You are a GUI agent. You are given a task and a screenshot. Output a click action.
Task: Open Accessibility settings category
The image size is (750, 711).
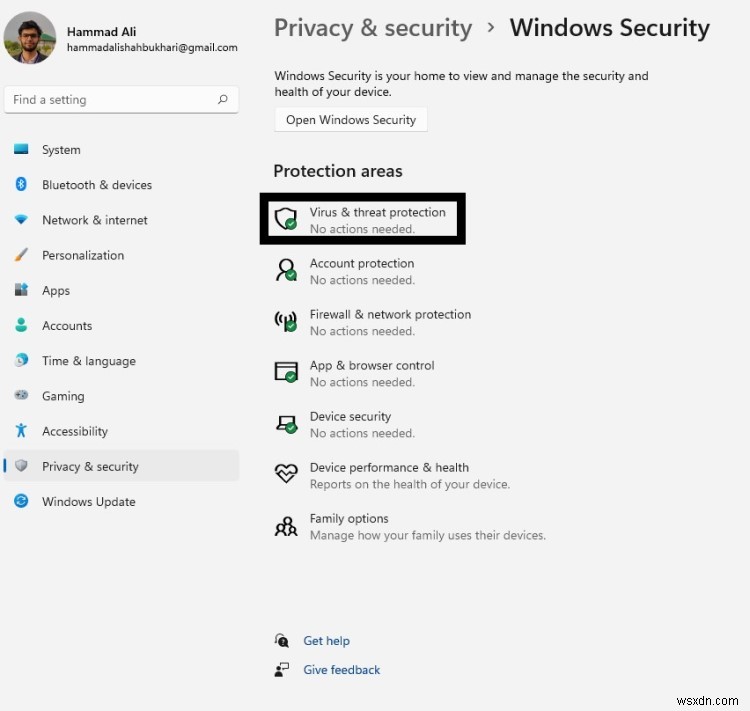tap(121, 431)
